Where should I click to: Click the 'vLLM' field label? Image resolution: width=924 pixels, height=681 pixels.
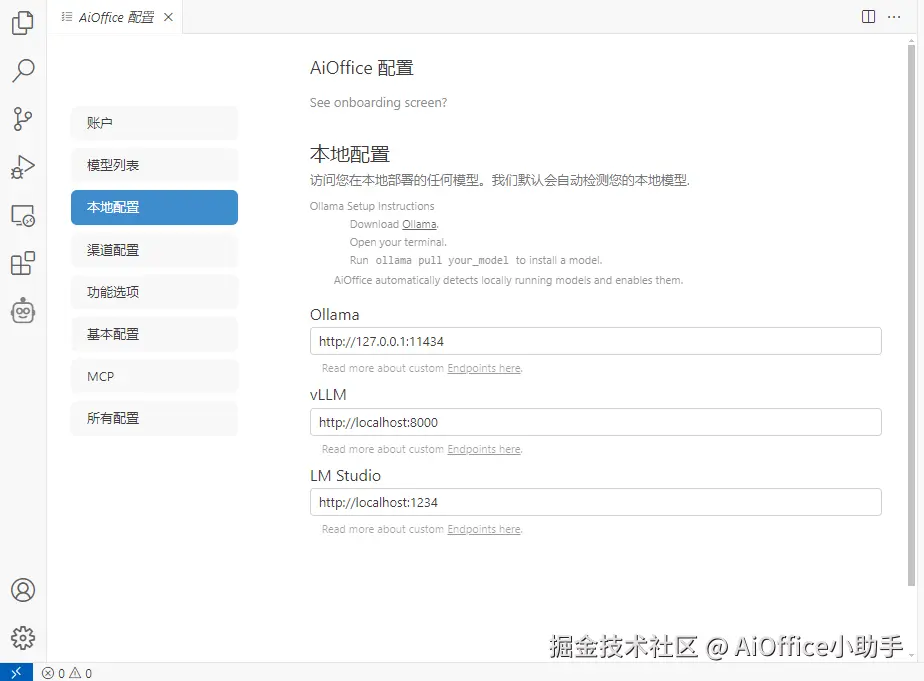(328, 395)
